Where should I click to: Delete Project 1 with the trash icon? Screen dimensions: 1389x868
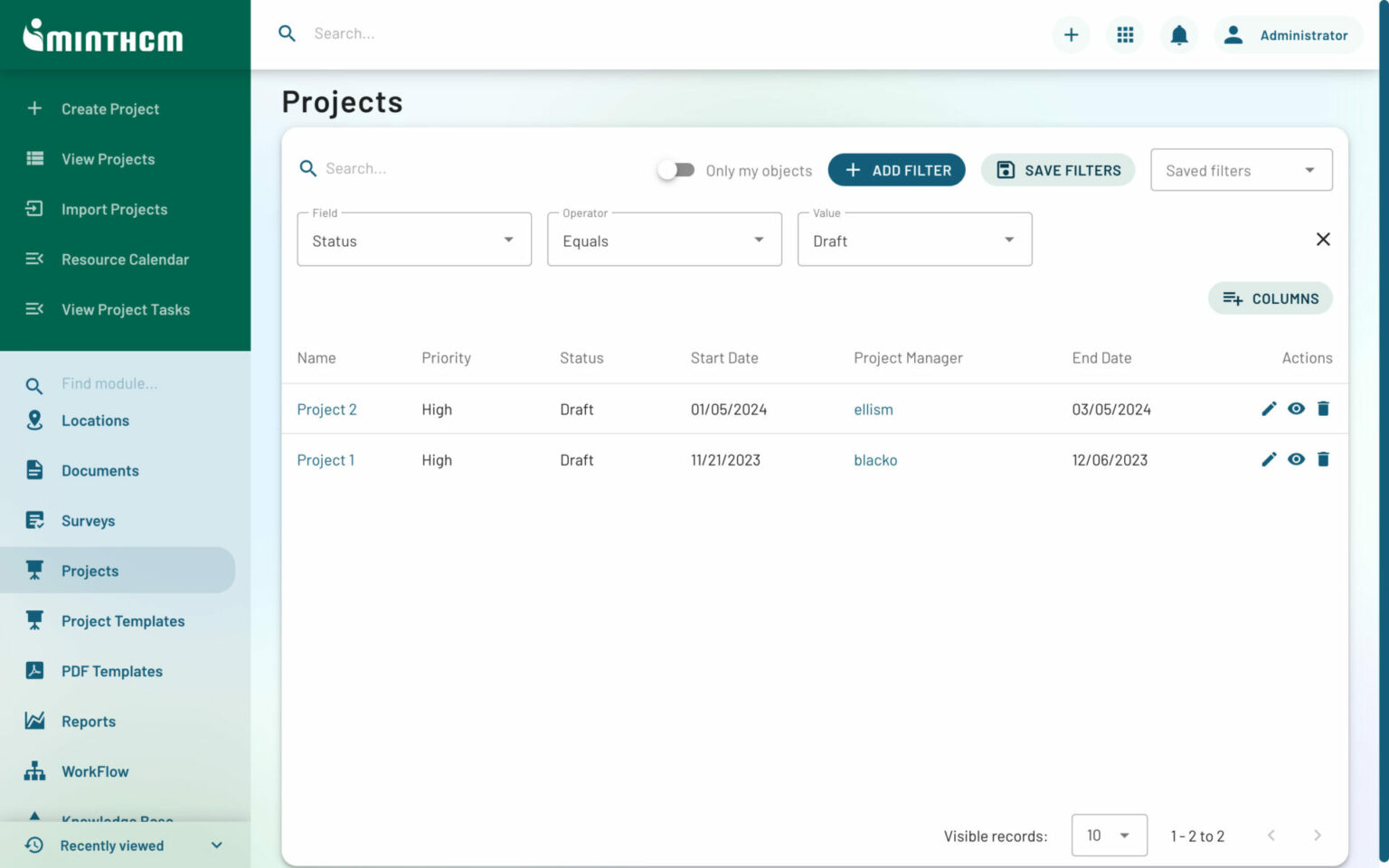pyautogui.click(x=1323, y=459)
